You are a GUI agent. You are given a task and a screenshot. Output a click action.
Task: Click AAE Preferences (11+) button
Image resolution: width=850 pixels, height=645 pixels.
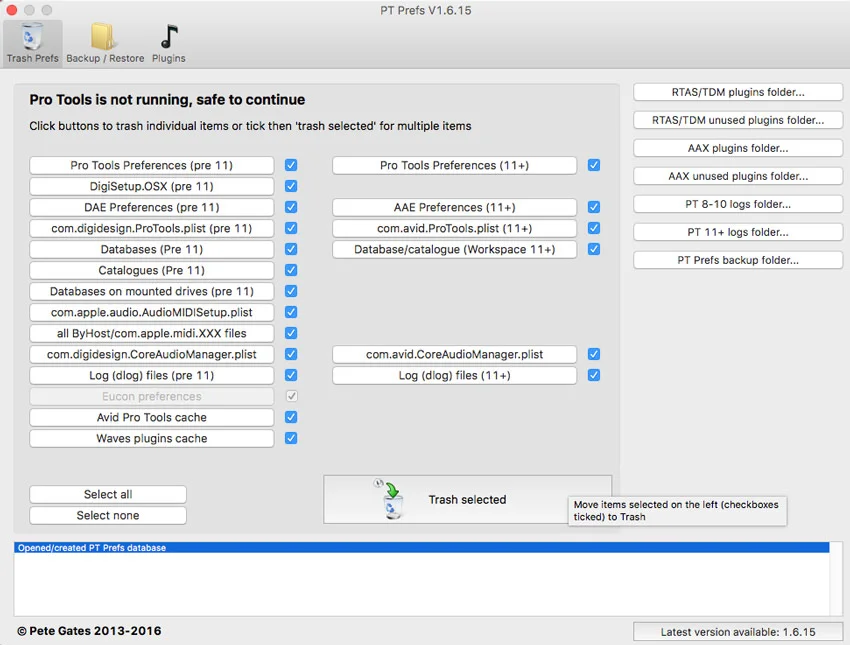(x=454, y=207)
